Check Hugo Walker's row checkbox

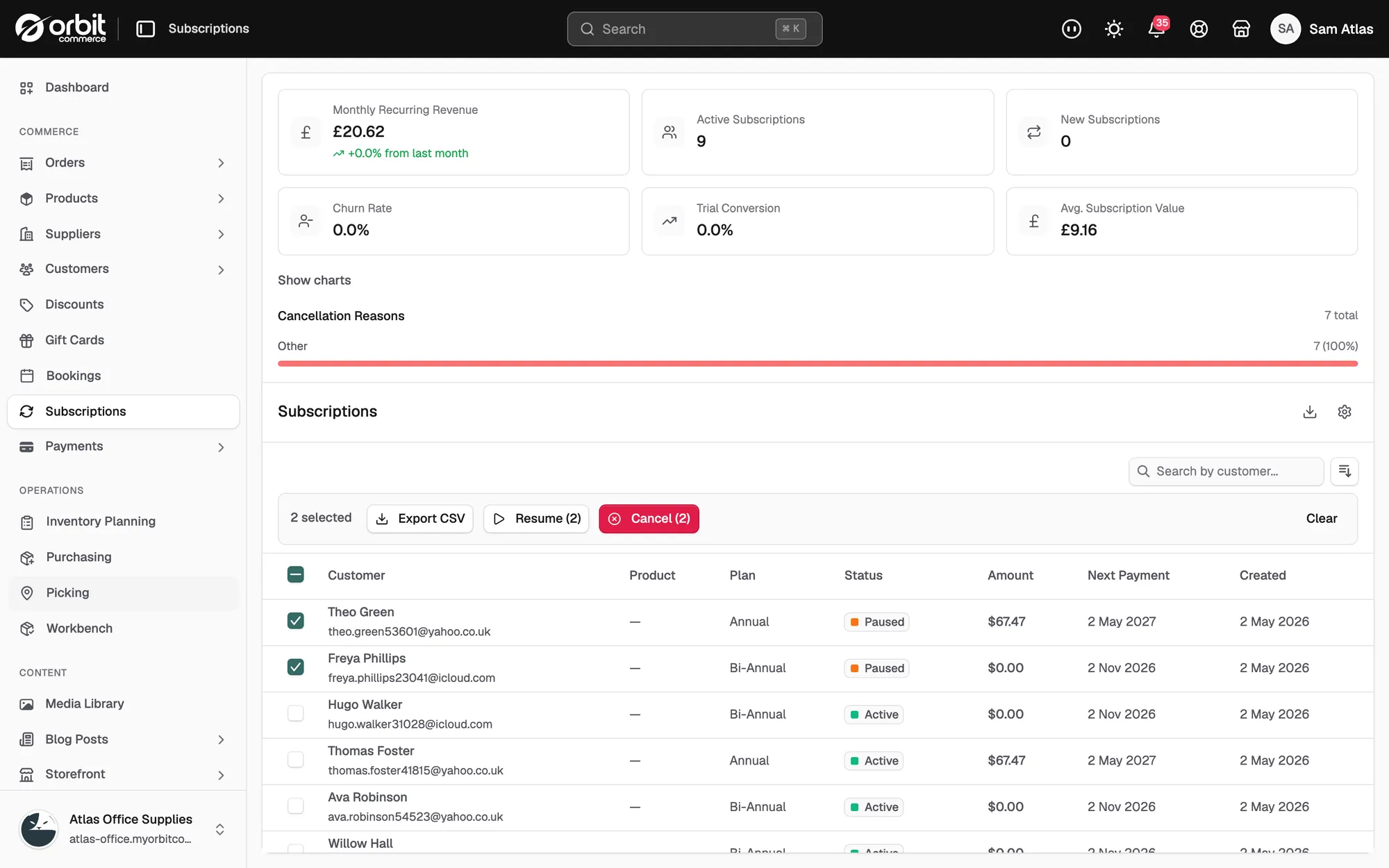(295, 714)
